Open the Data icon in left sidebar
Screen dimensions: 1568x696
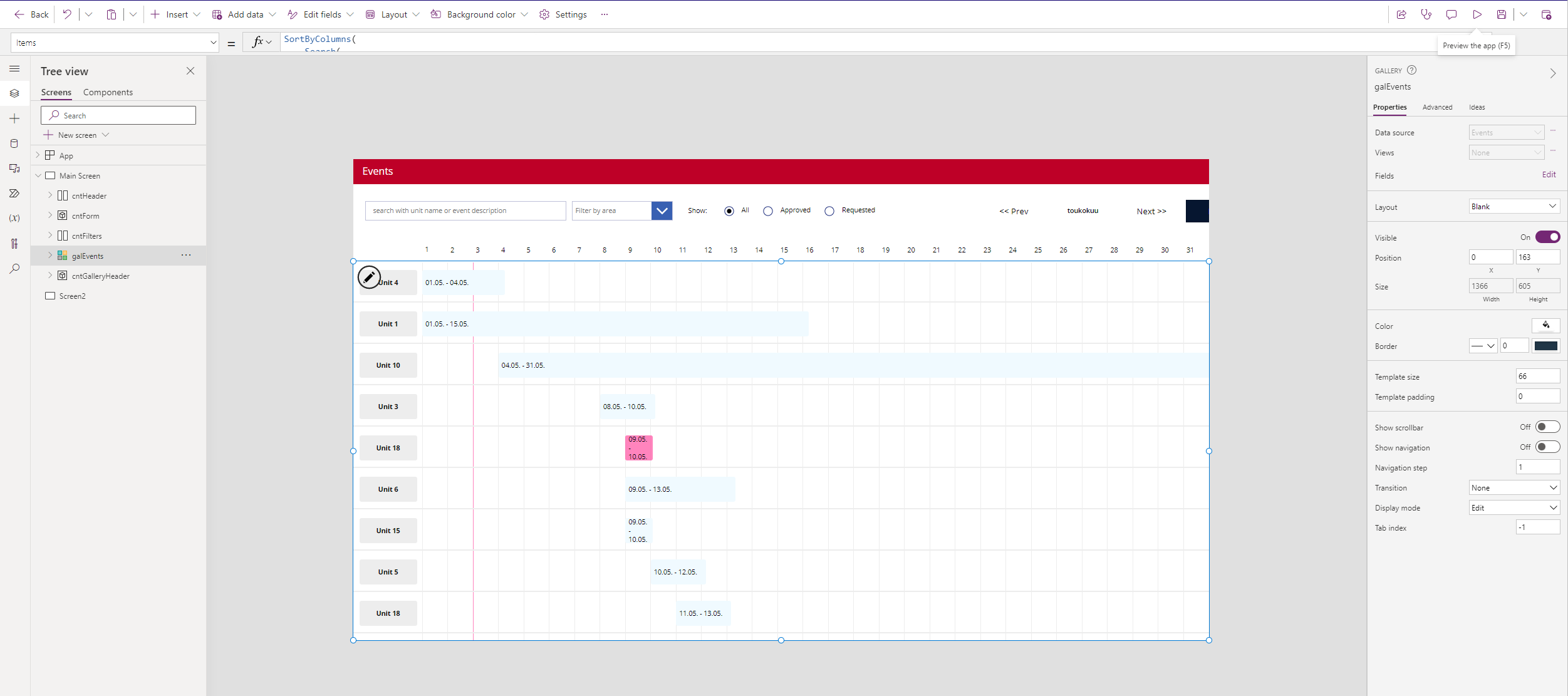pyautogui.click(x=14, y=143)
